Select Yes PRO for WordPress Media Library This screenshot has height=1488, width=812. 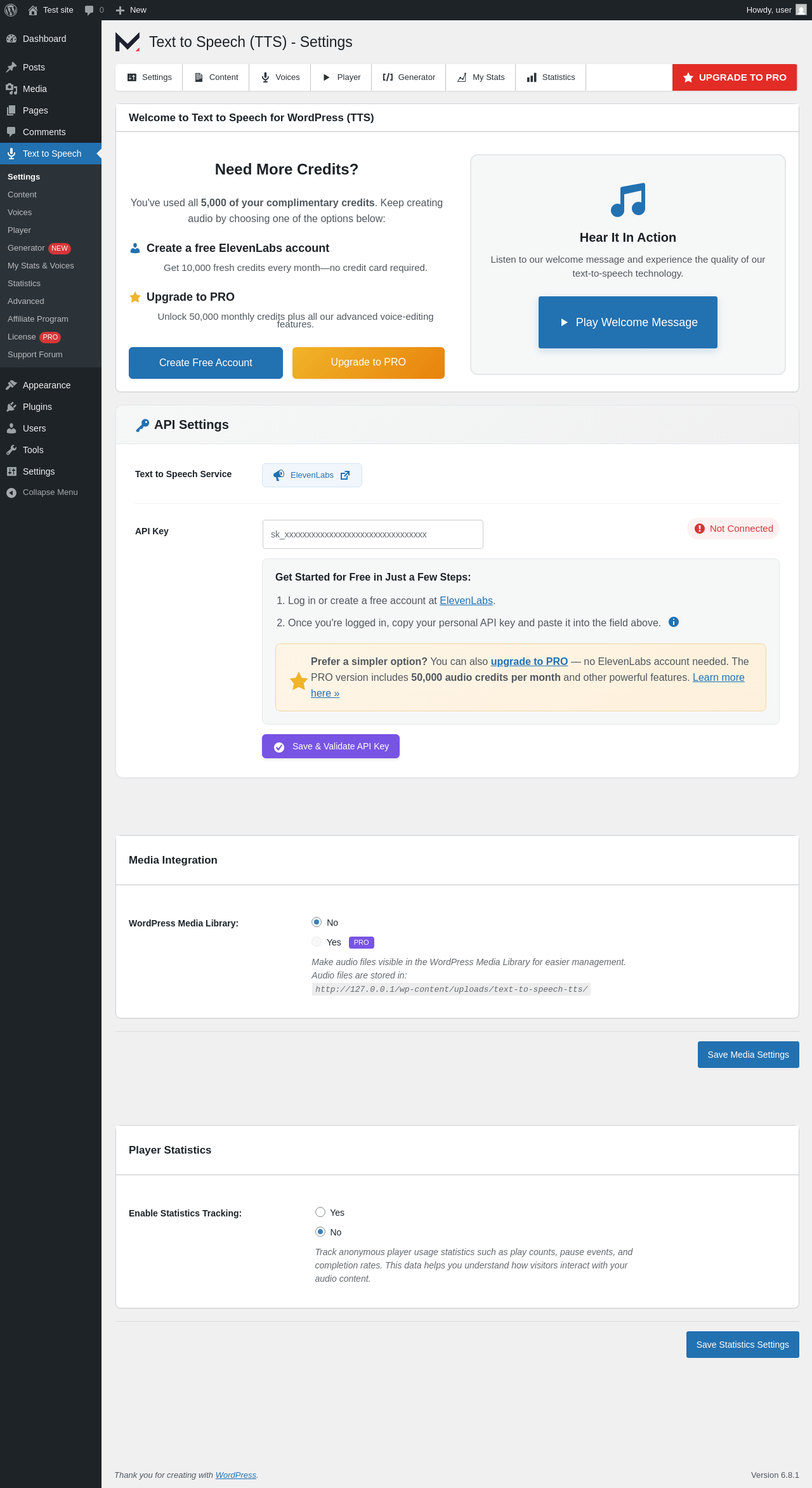(317, 942)
